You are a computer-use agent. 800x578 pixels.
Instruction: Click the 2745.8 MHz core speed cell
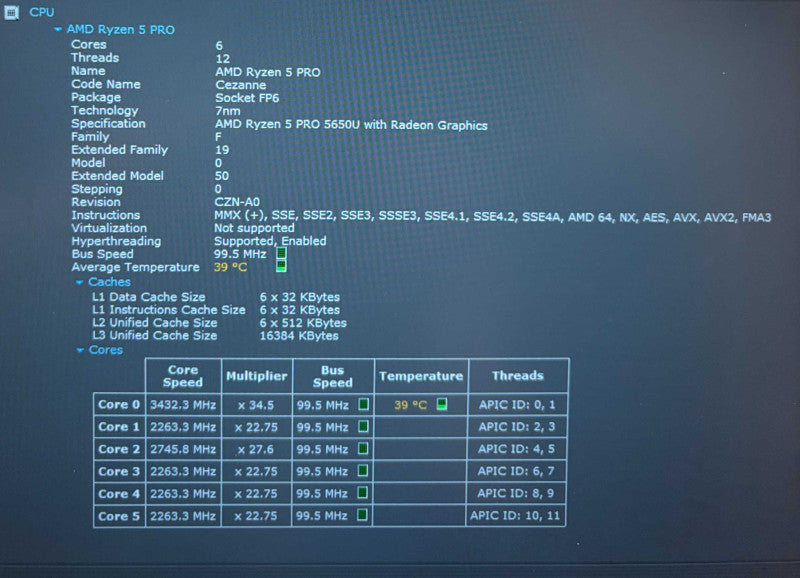tap(183, 449)
